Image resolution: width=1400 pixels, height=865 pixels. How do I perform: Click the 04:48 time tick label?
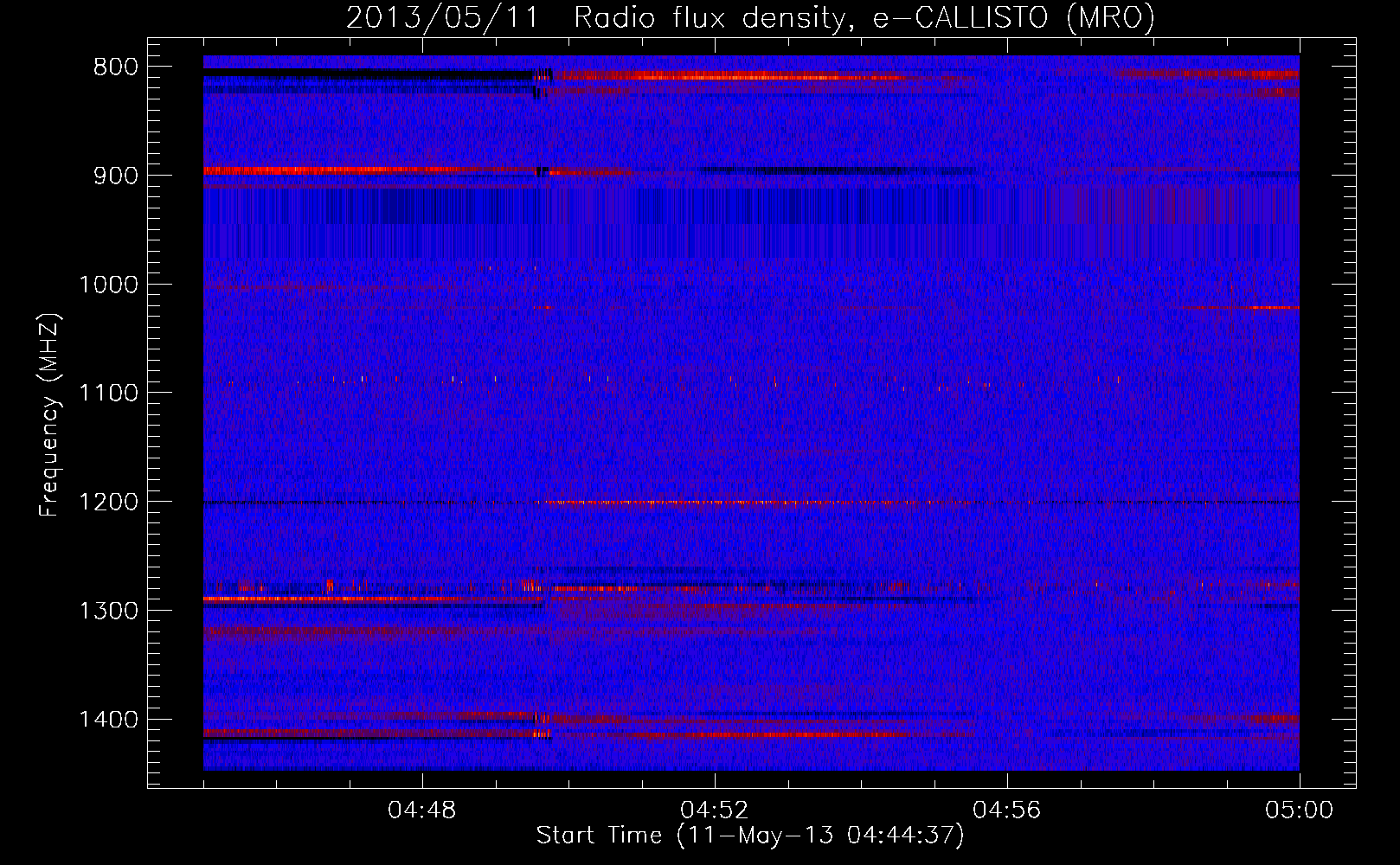[x=422, y=811]
